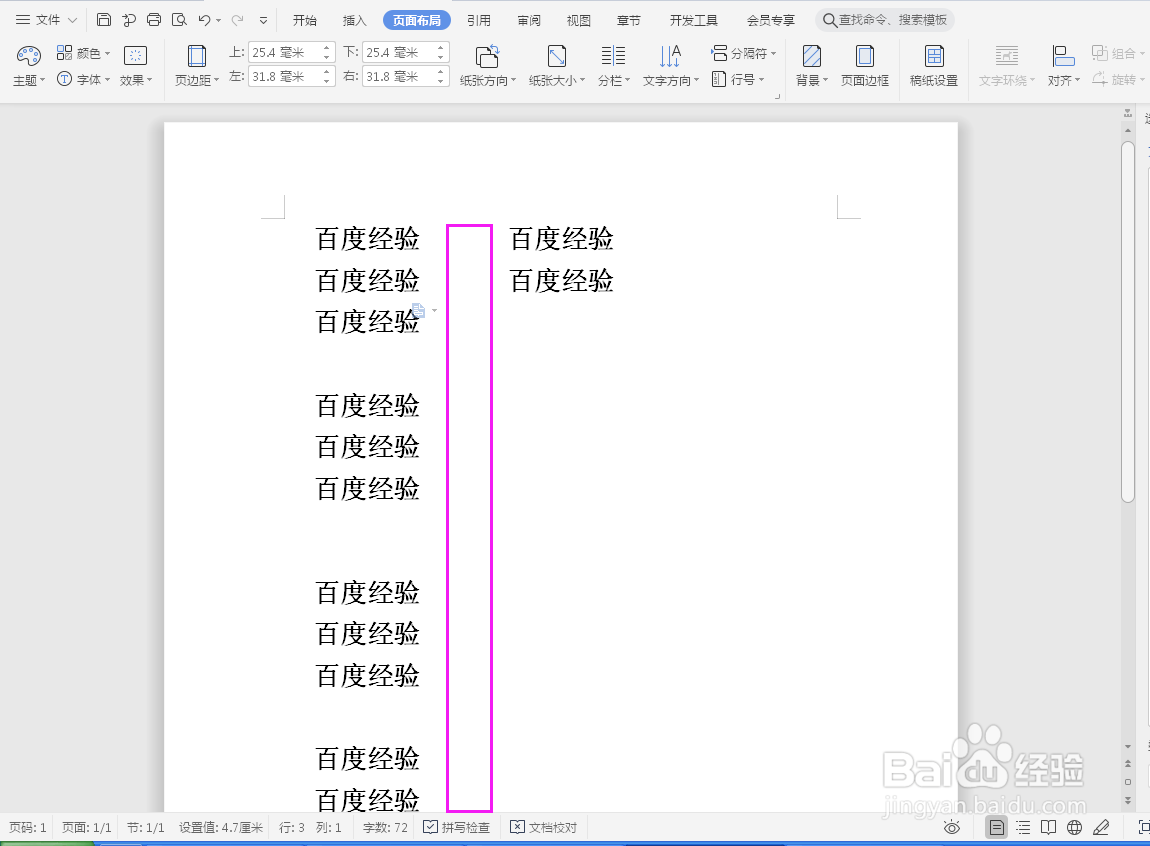Open the 会员专享 tab

(770, 21)
